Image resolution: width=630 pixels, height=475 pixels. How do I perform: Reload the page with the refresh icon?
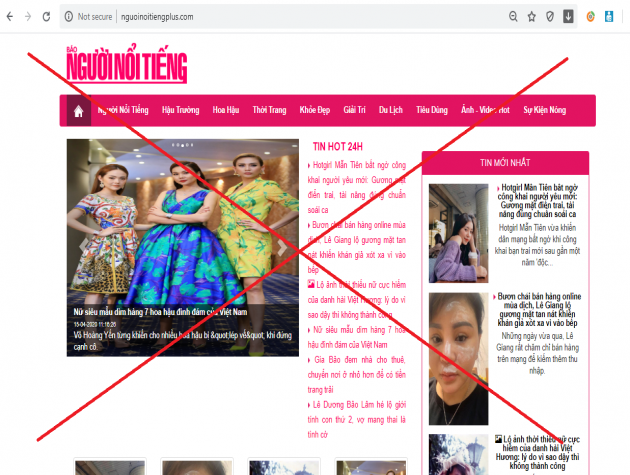pyautogui.click(x=46, y=16)
